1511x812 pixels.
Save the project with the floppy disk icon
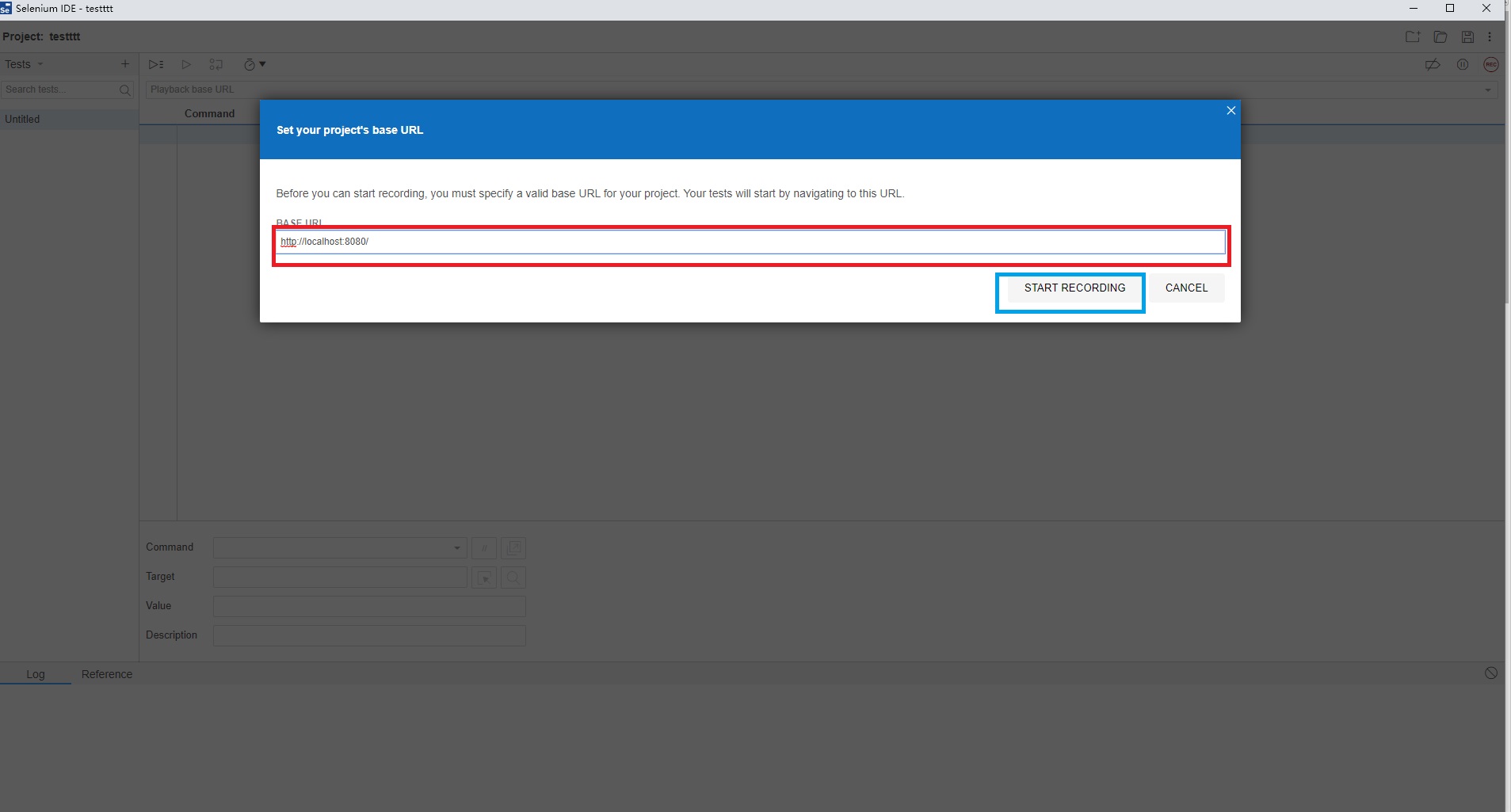pos(1467,37)
